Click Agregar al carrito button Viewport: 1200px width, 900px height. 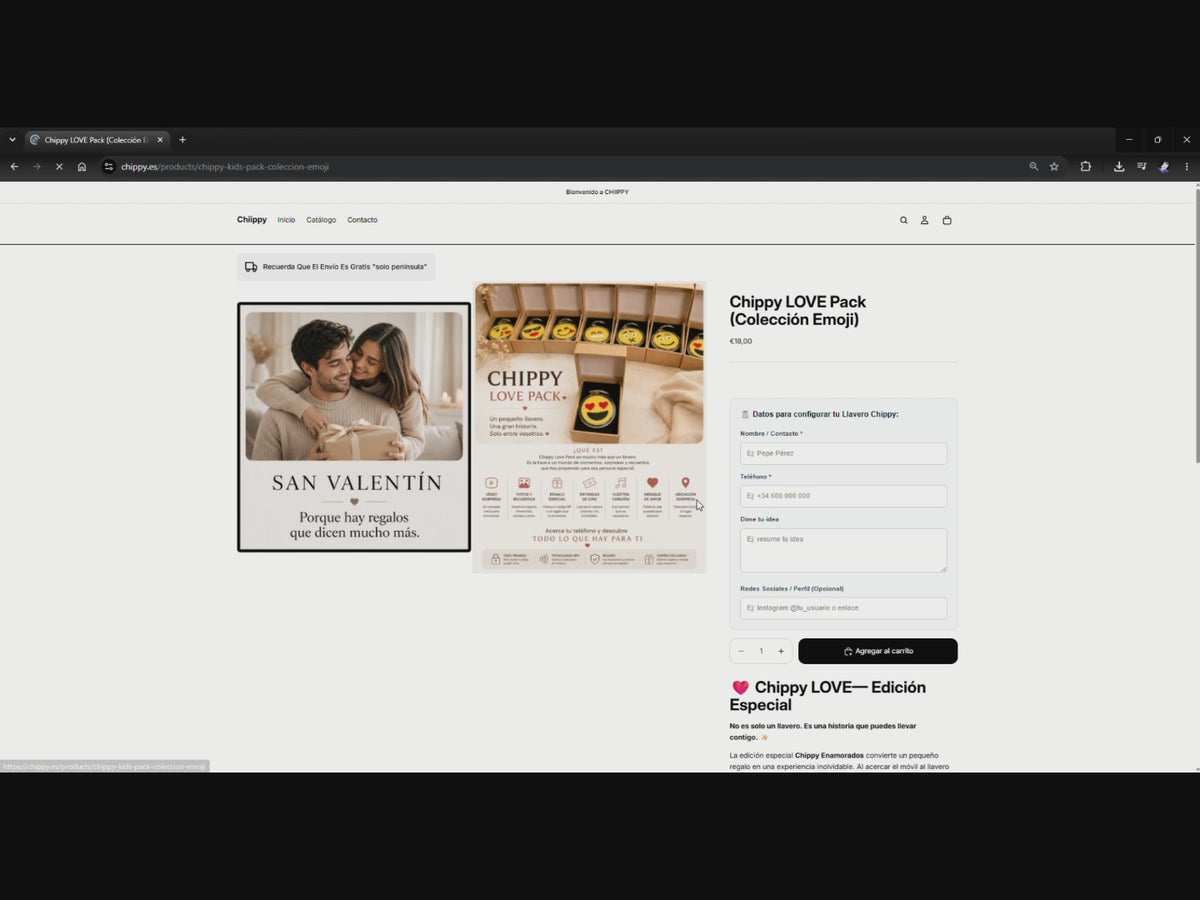pos(878,651)
